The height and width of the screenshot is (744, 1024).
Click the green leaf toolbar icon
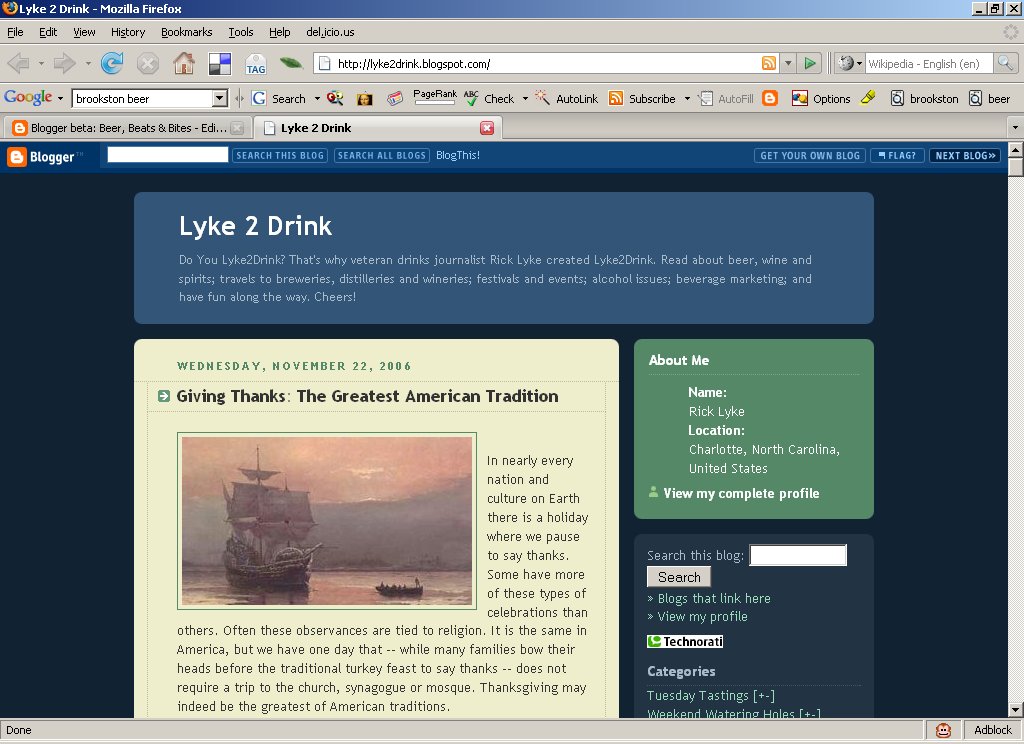pos(291,63)
